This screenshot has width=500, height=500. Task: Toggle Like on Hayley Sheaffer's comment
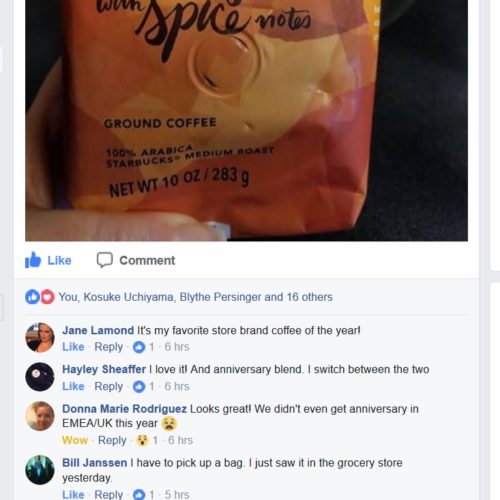click(73, 387)
